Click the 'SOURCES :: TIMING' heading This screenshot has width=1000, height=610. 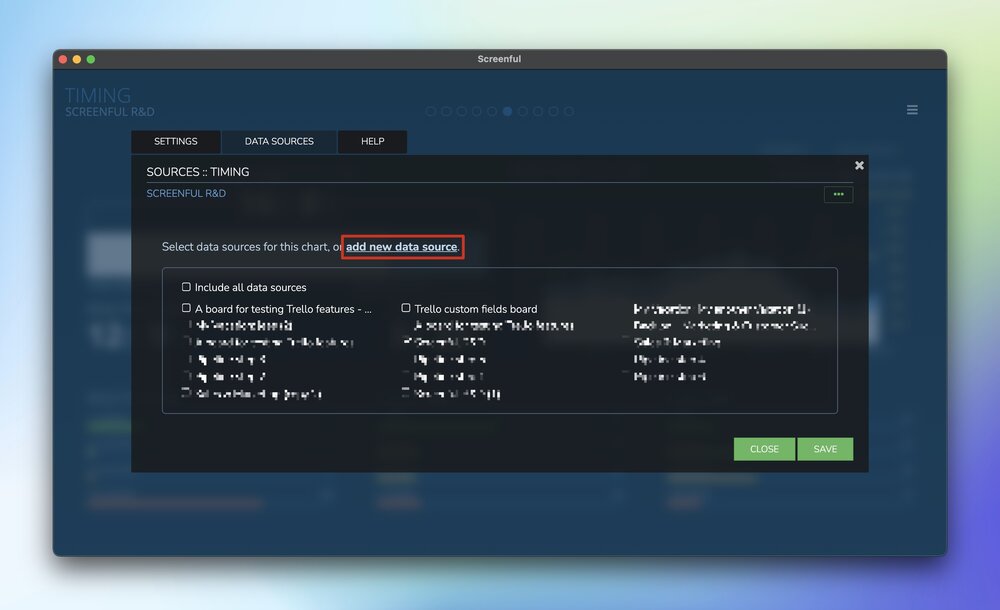(x=198, y=172)
